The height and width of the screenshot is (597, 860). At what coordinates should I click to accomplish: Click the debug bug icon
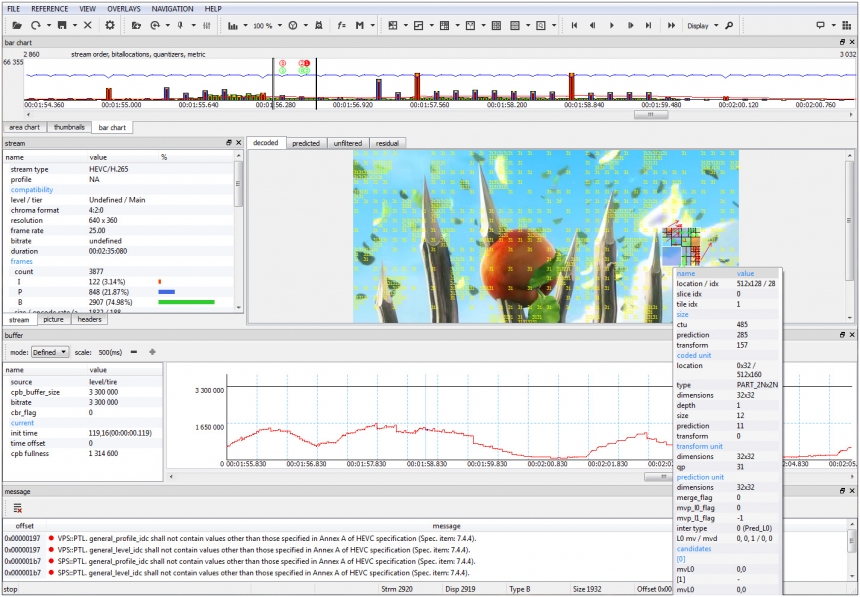[319, 25]
